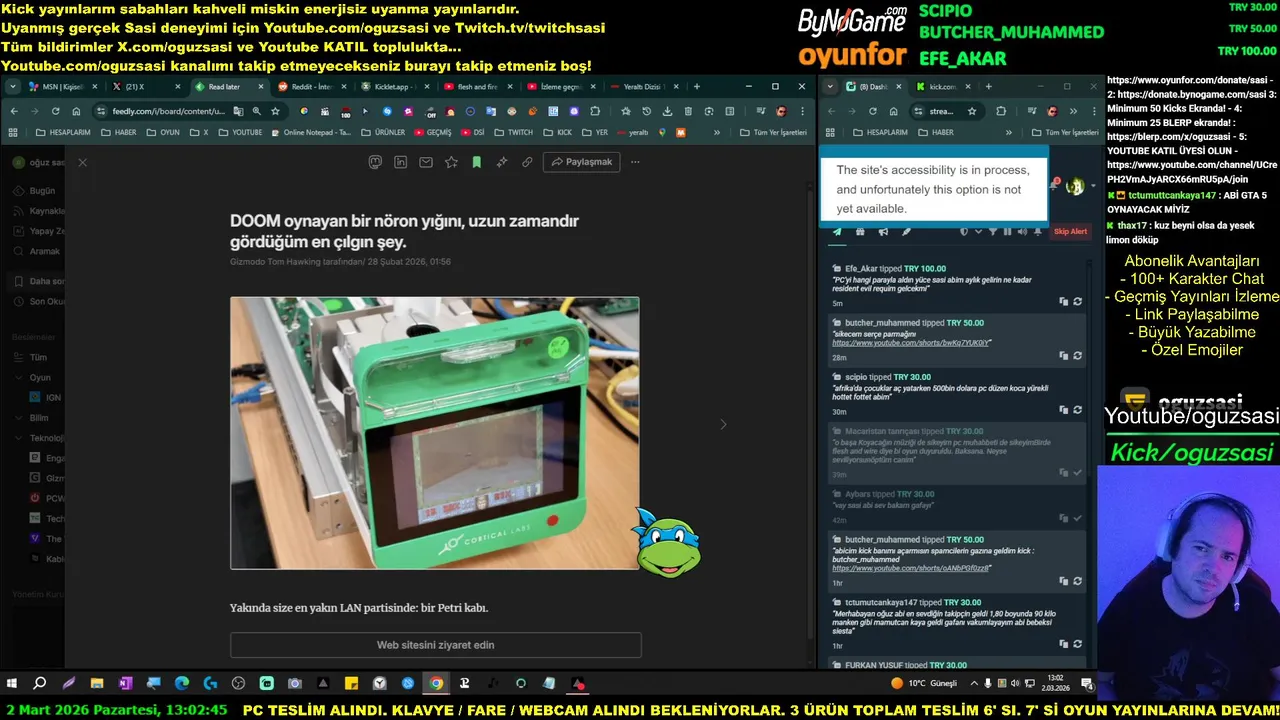Screen dimensions: 1280x720
Task: Bookmark the Feedly page with star
Action: point(275,111)
